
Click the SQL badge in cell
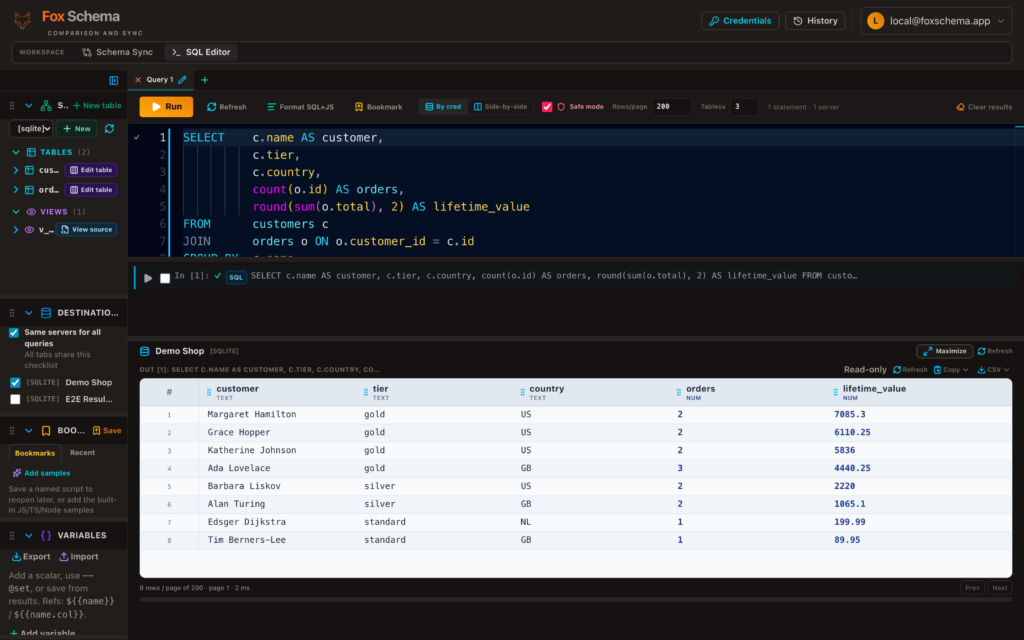click(236, 278)
